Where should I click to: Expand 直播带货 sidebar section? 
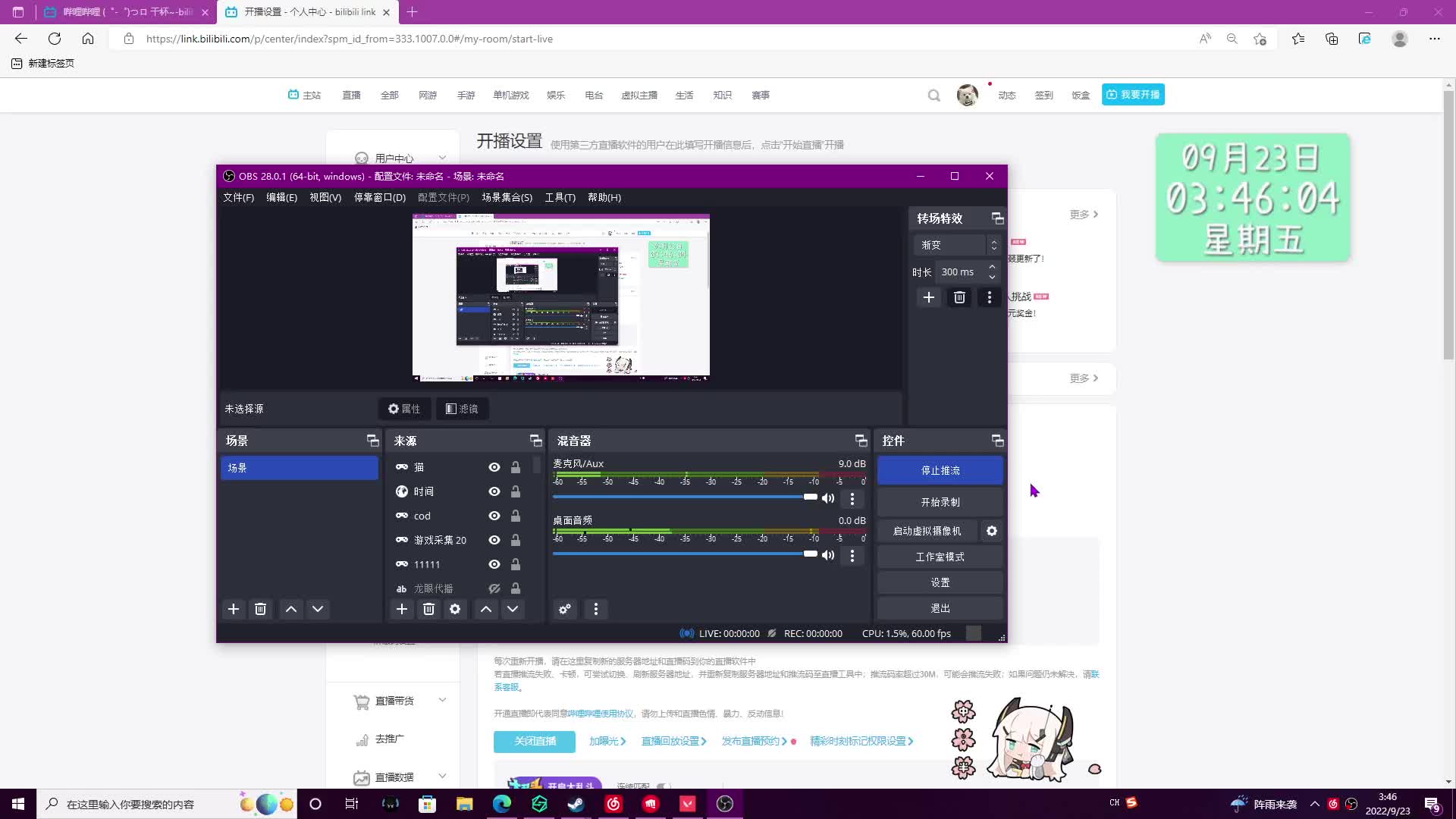click(442, 700)
